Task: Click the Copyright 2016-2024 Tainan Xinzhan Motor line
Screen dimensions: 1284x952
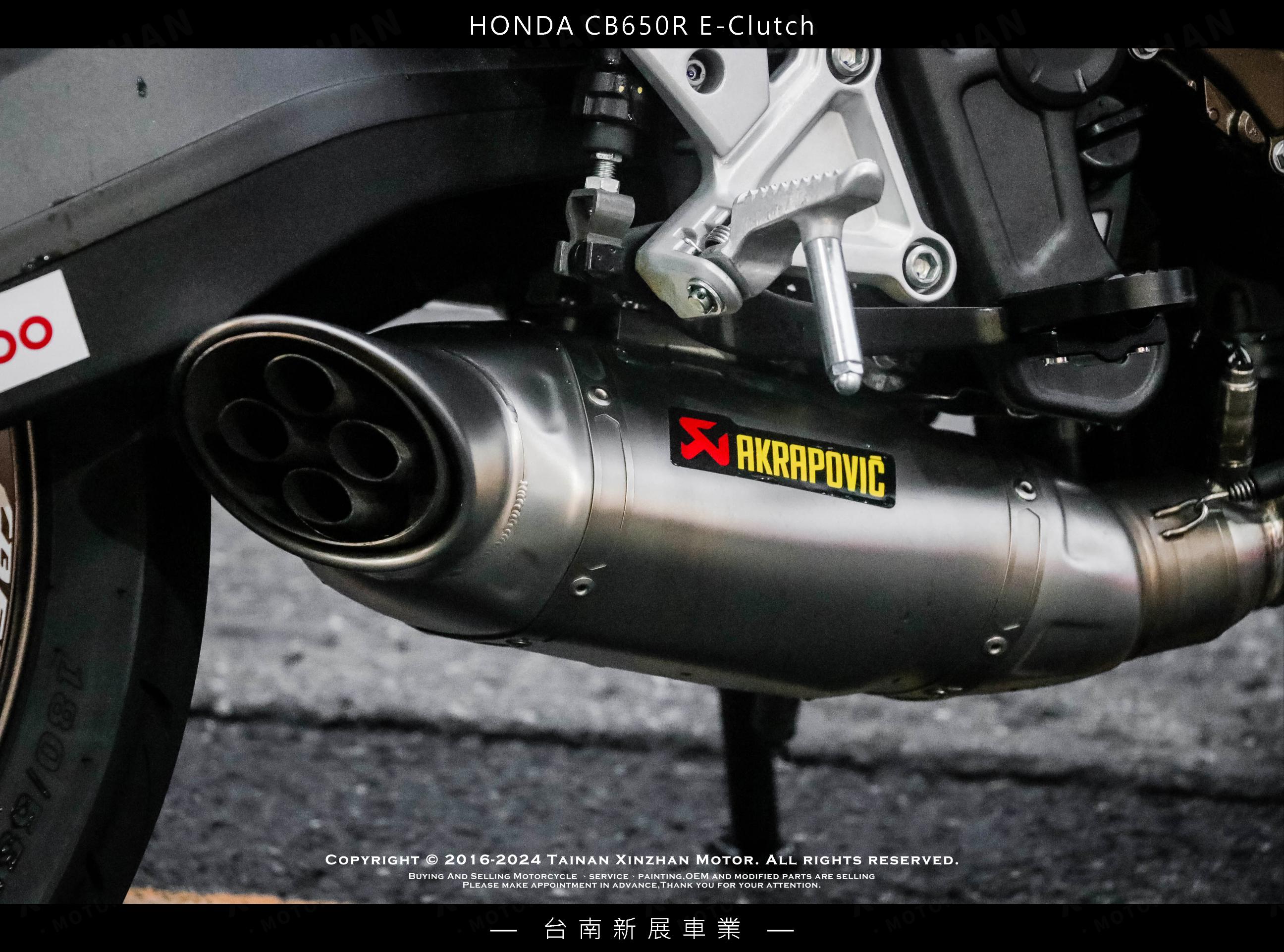Action: click(642, 860)
